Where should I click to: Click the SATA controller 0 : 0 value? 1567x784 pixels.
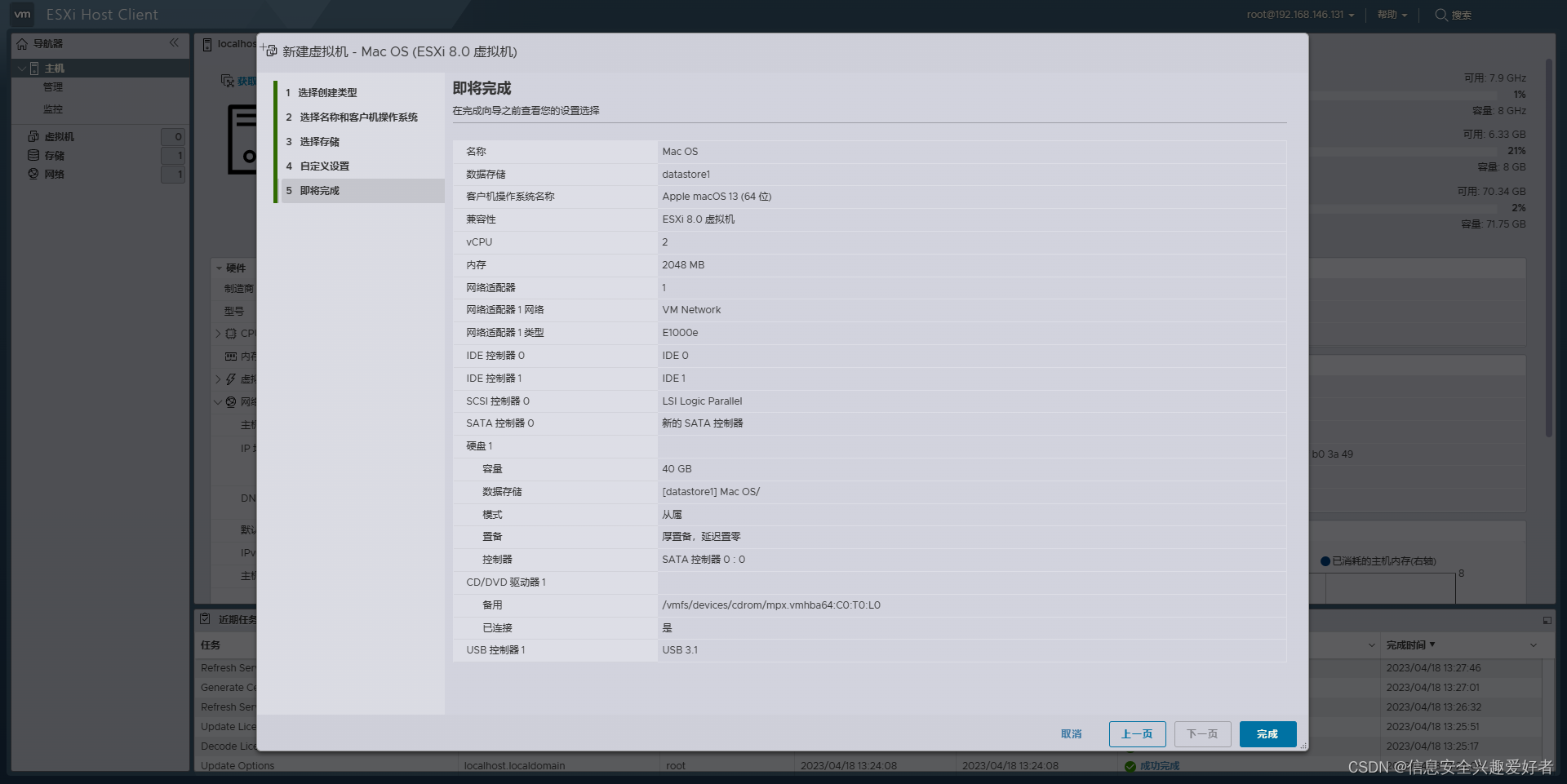coord(704,560)
